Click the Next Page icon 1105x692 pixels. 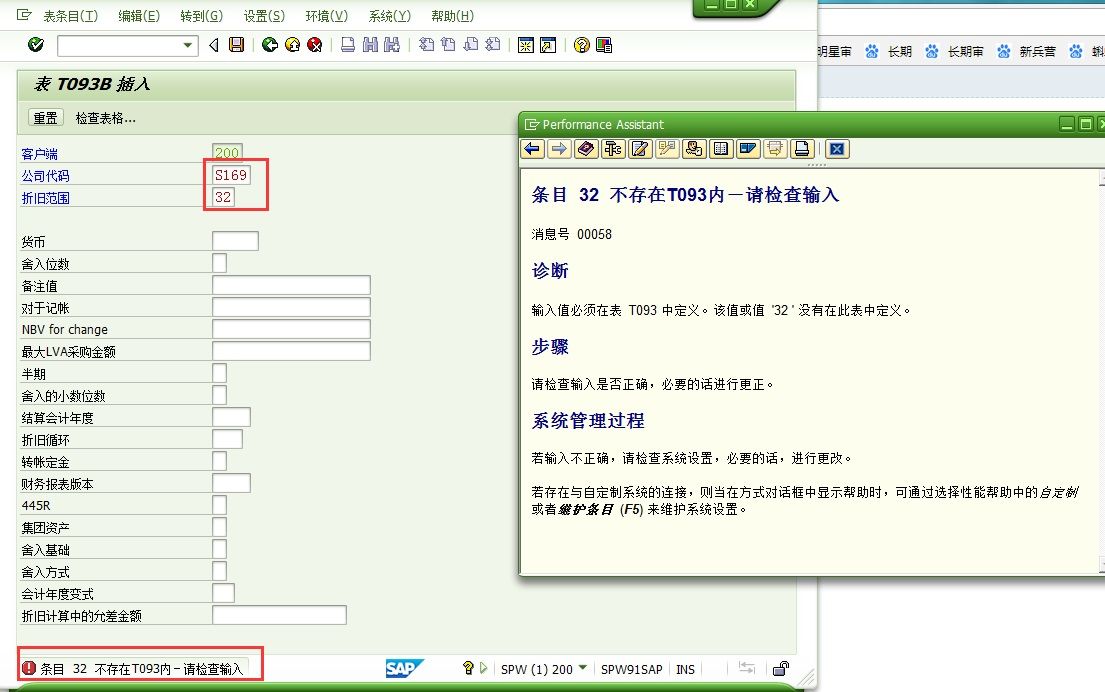[471, 45]
